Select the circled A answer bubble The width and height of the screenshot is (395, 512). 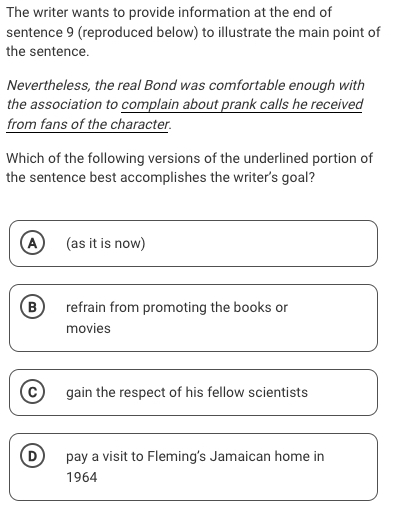pos(32,243)
